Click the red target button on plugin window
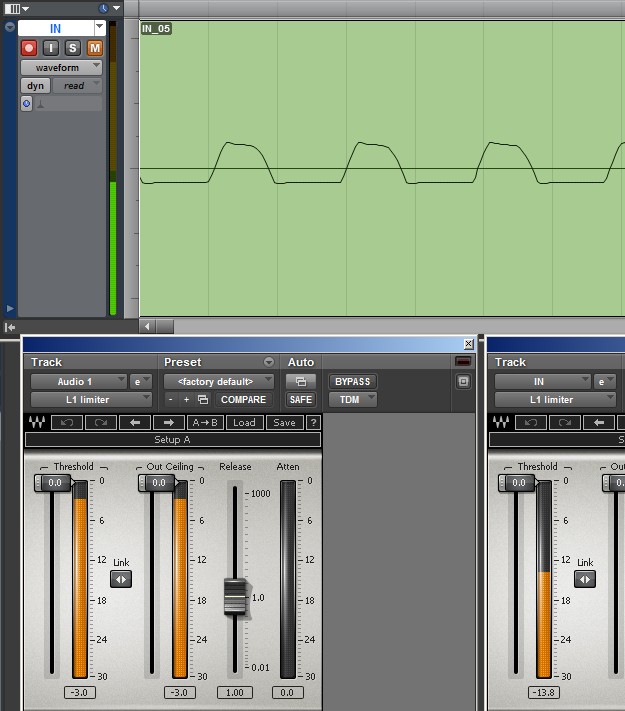The image size is (625, 711). click(462, 362)
